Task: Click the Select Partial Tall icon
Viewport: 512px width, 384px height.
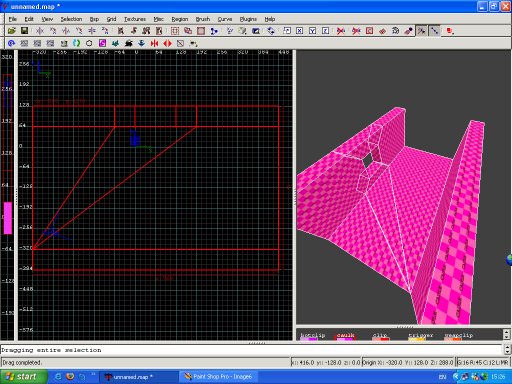Action: (146, 31)
